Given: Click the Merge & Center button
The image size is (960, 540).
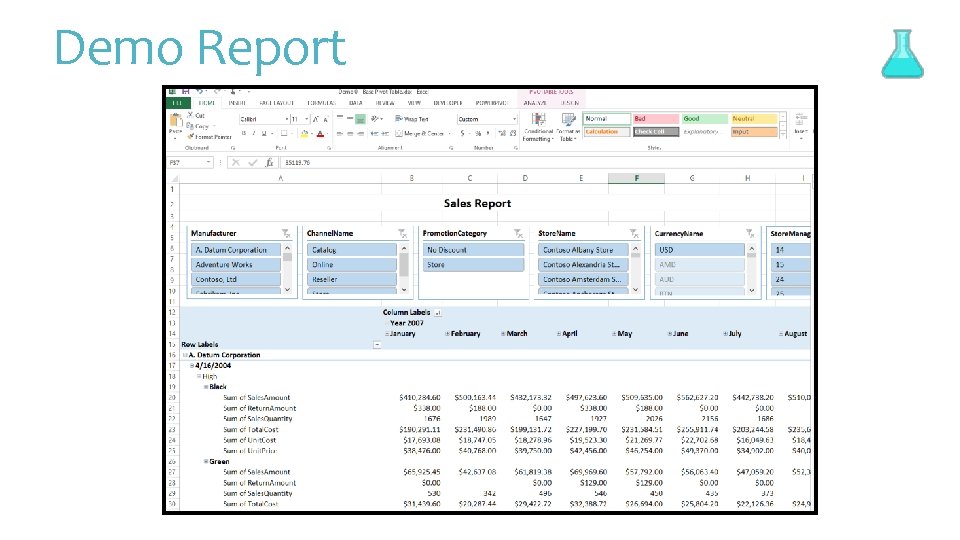Looking at the screenshot, I should [x=419, y=133].
